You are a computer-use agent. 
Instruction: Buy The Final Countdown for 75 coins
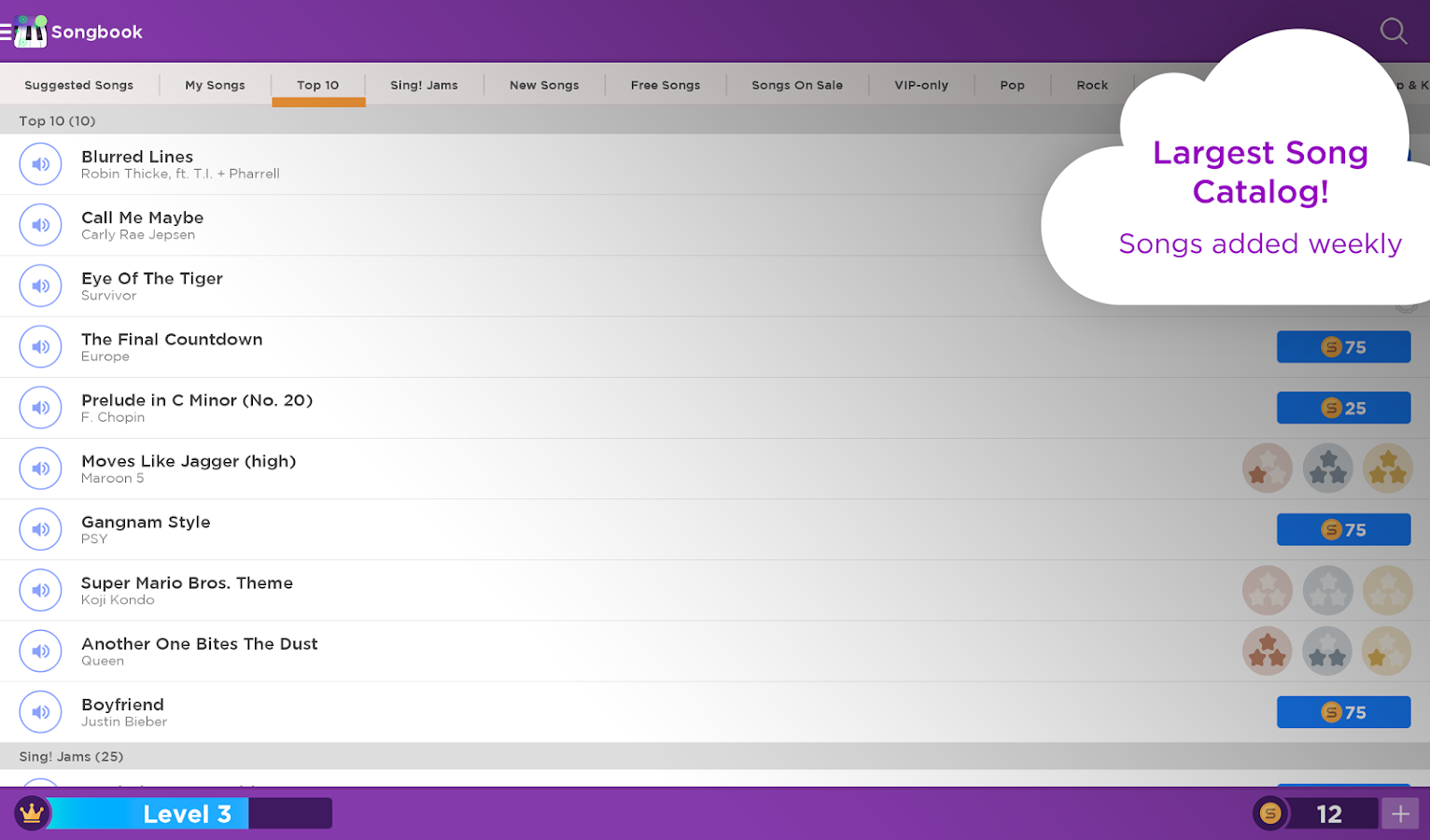pos(1343,346)
